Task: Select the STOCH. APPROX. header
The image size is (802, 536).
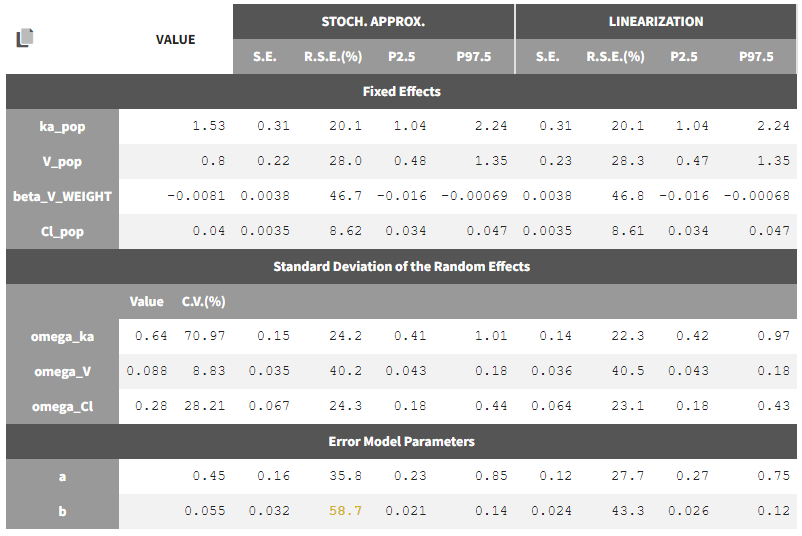Action: 374,21
